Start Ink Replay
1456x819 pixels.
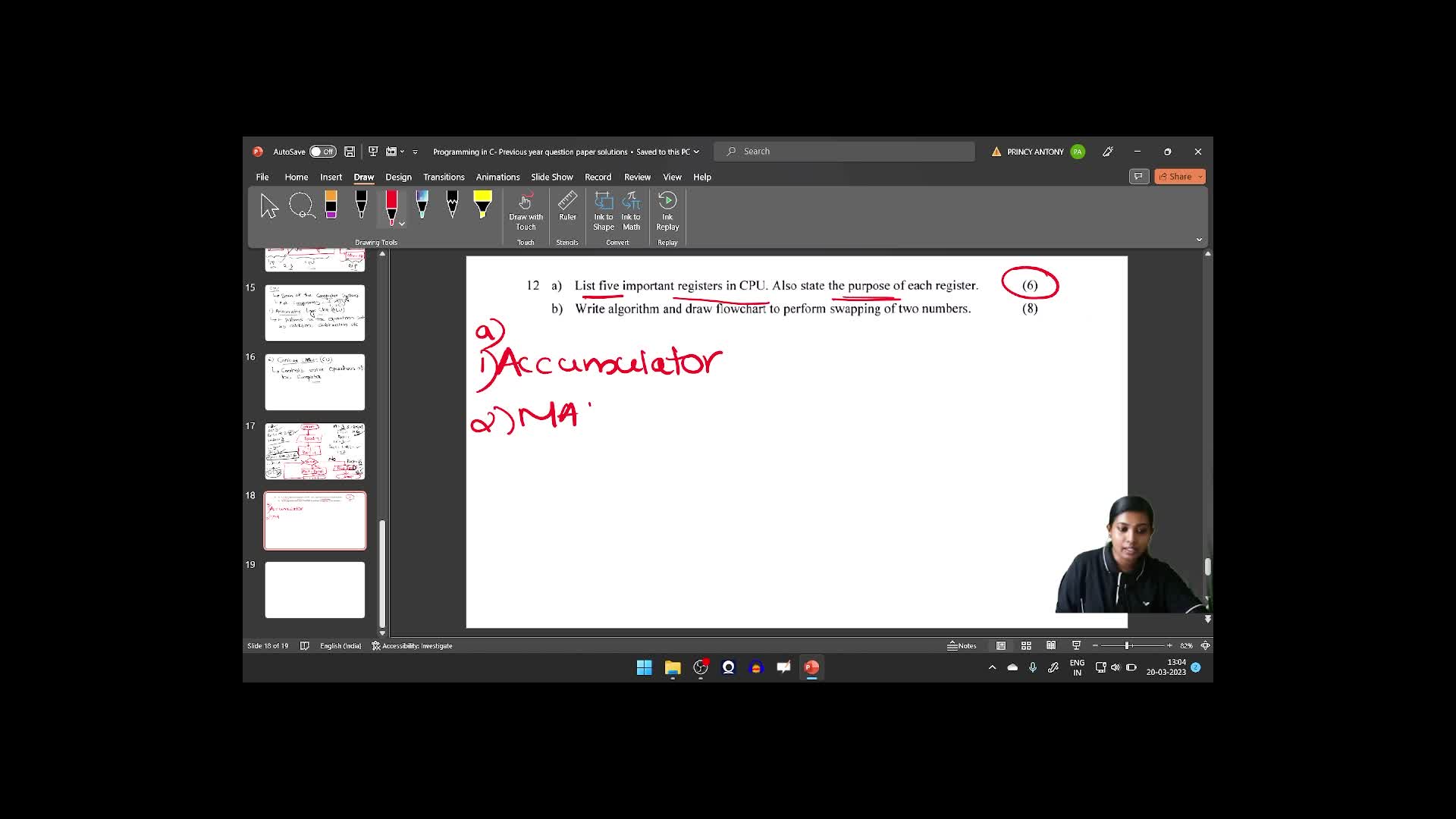click(x=667, y=211)
